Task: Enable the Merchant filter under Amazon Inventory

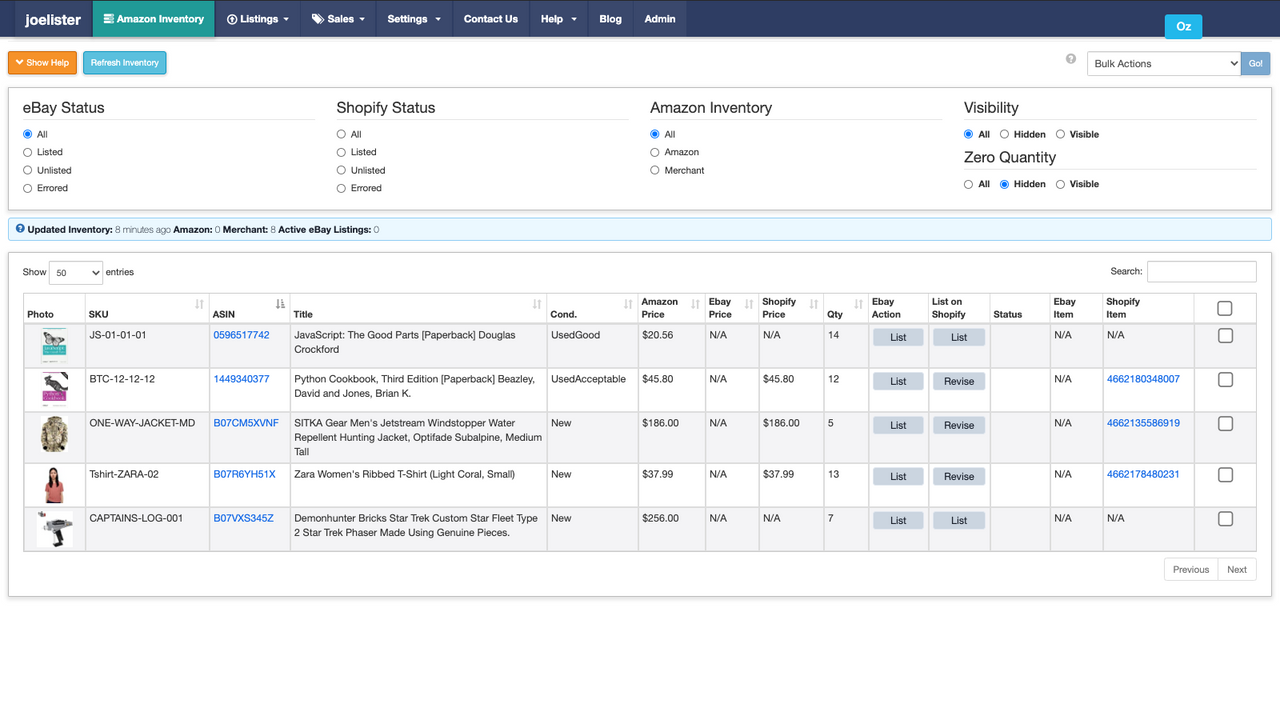Action: pos(654,170)
